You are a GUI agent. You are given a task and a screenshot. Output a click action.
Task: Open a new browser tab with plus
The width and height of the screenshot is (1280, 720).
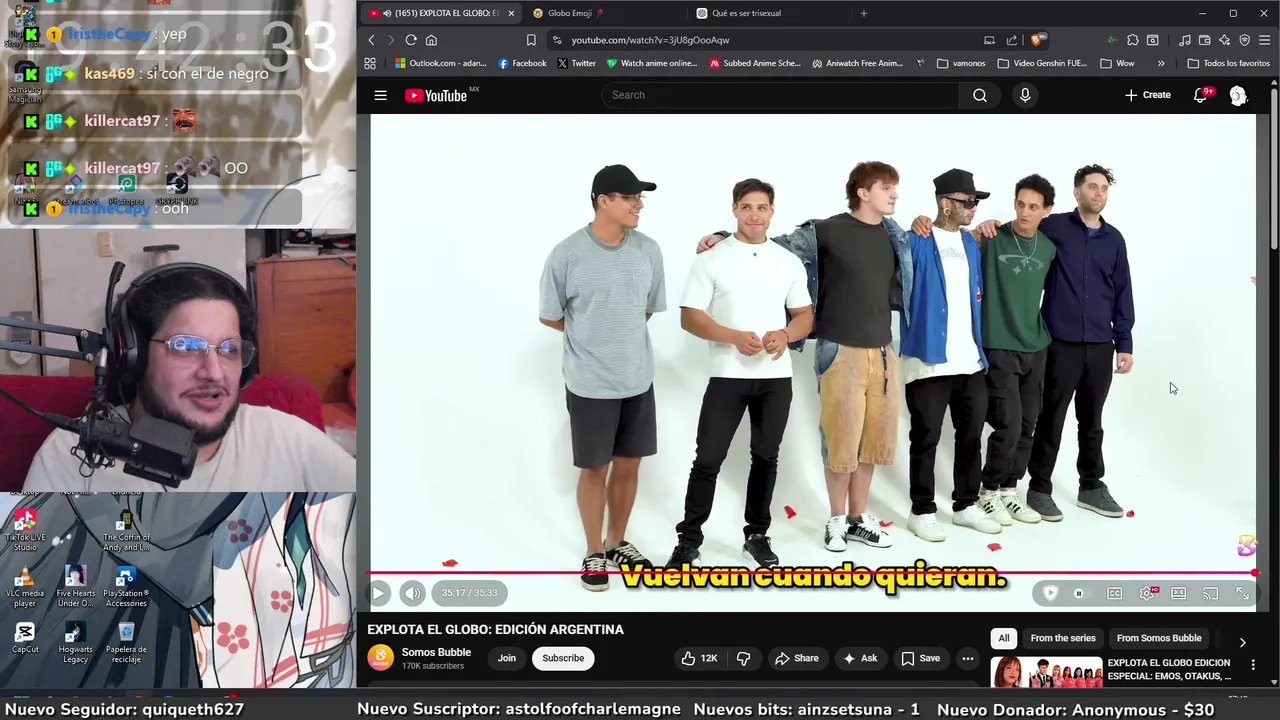coord(864,13)
